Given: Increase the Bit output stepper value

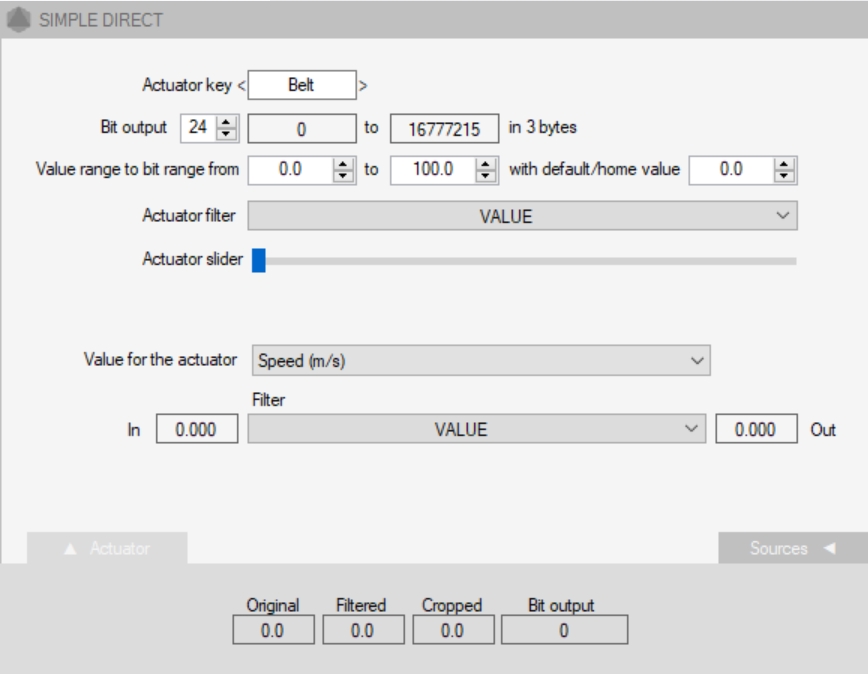Looking at the screenshot, I should click(x=226, y=123).
